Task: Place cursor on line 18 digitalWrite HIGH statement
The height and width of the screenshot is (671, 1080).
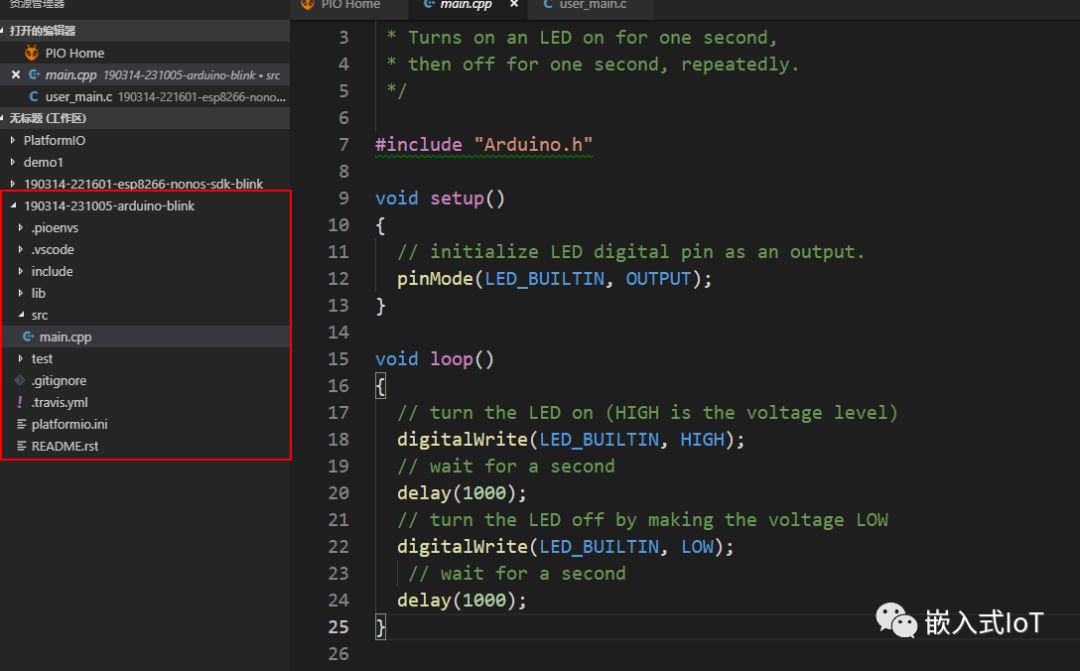Action: [570, 439]
